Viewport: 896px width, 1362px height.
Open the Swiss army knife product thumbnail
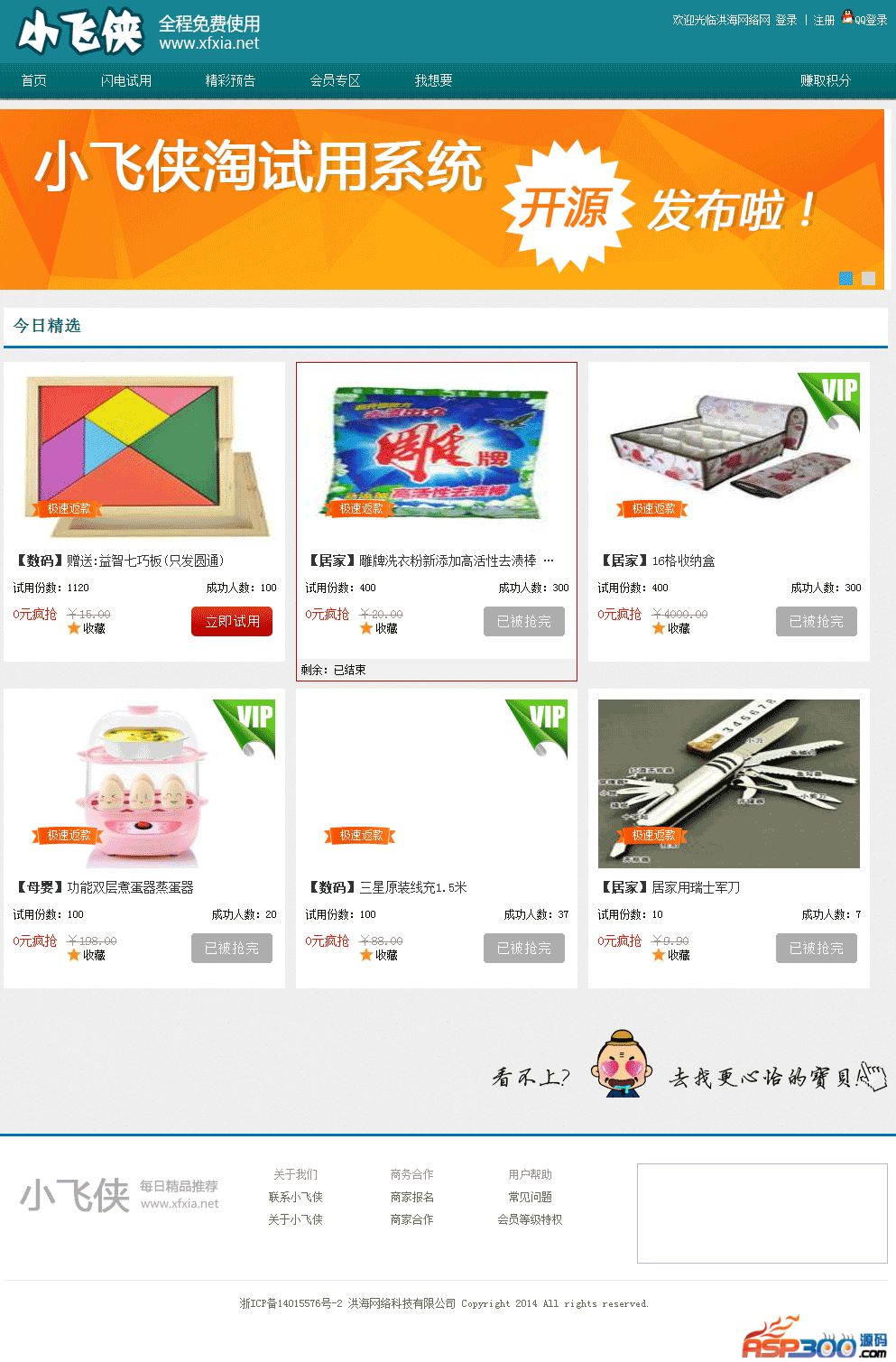click(729, 783)
